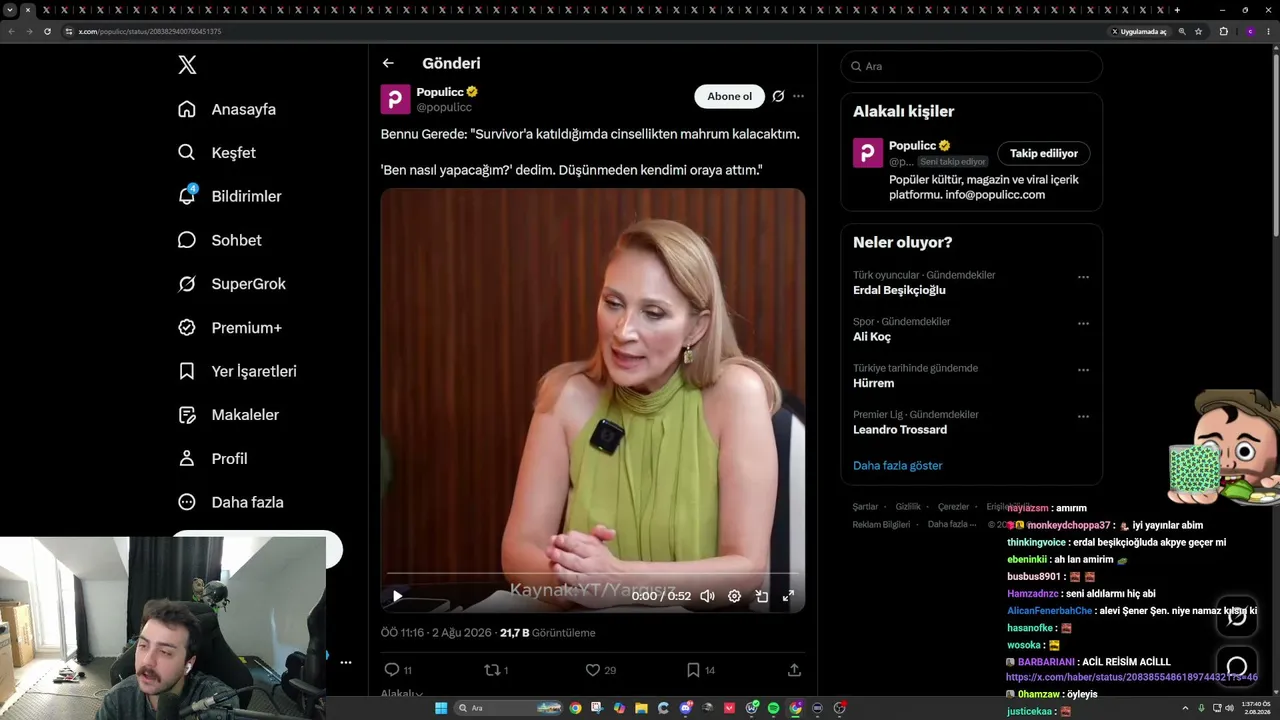Viewport: 1280px width, 720px height.
Task: Open more options for Ali Koç trend
Action: point(1083,324)
